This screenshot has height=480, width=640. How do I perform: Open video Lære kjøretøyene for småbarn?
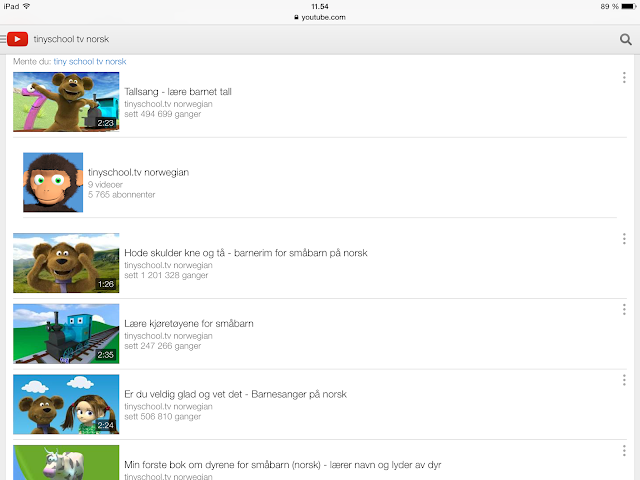[x=189, y=323]
